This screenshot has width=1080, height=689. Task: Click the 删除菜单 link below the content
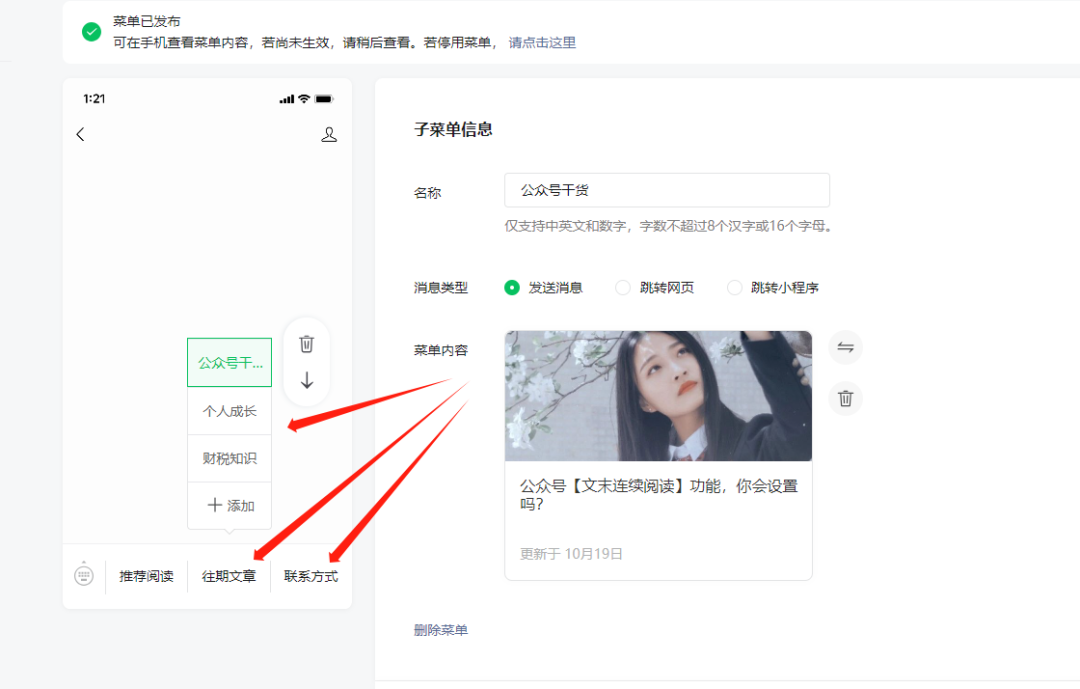click(x=441, y=629)
